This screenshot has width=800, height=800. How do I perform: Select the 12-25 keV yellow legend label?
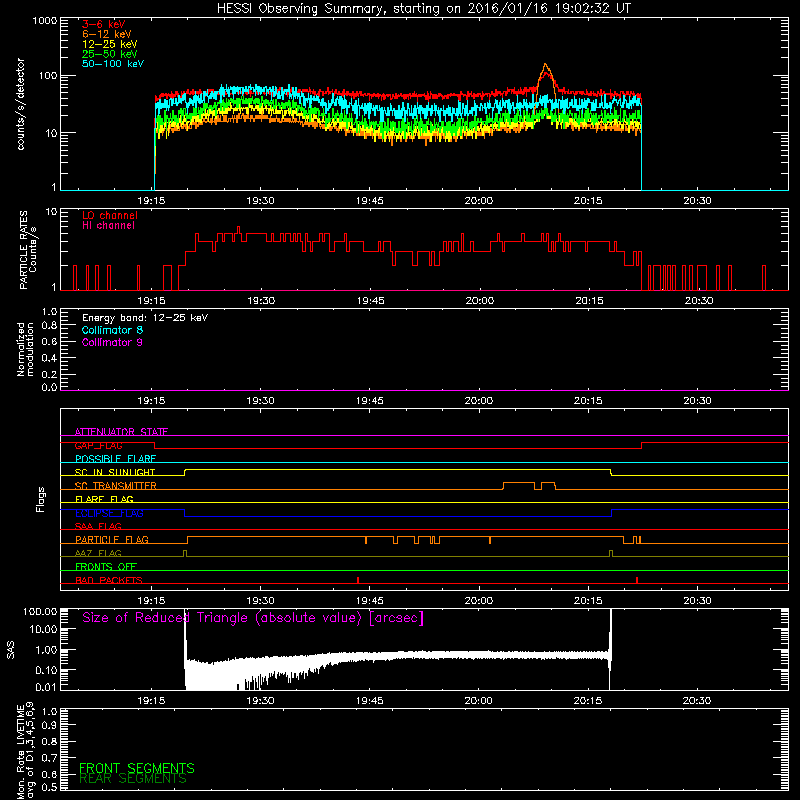[x=110, y=44]
